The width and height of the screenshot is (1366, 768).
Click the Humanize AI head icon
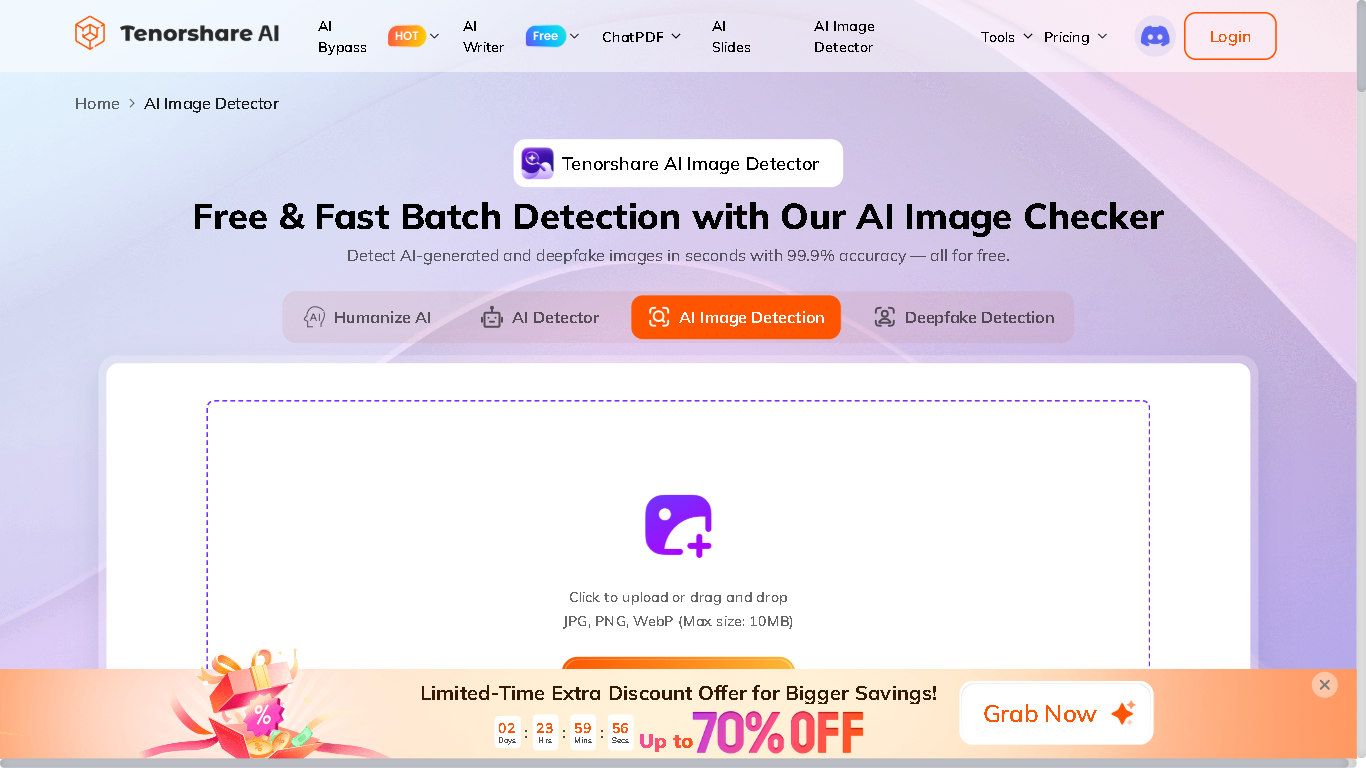(314, 317)
